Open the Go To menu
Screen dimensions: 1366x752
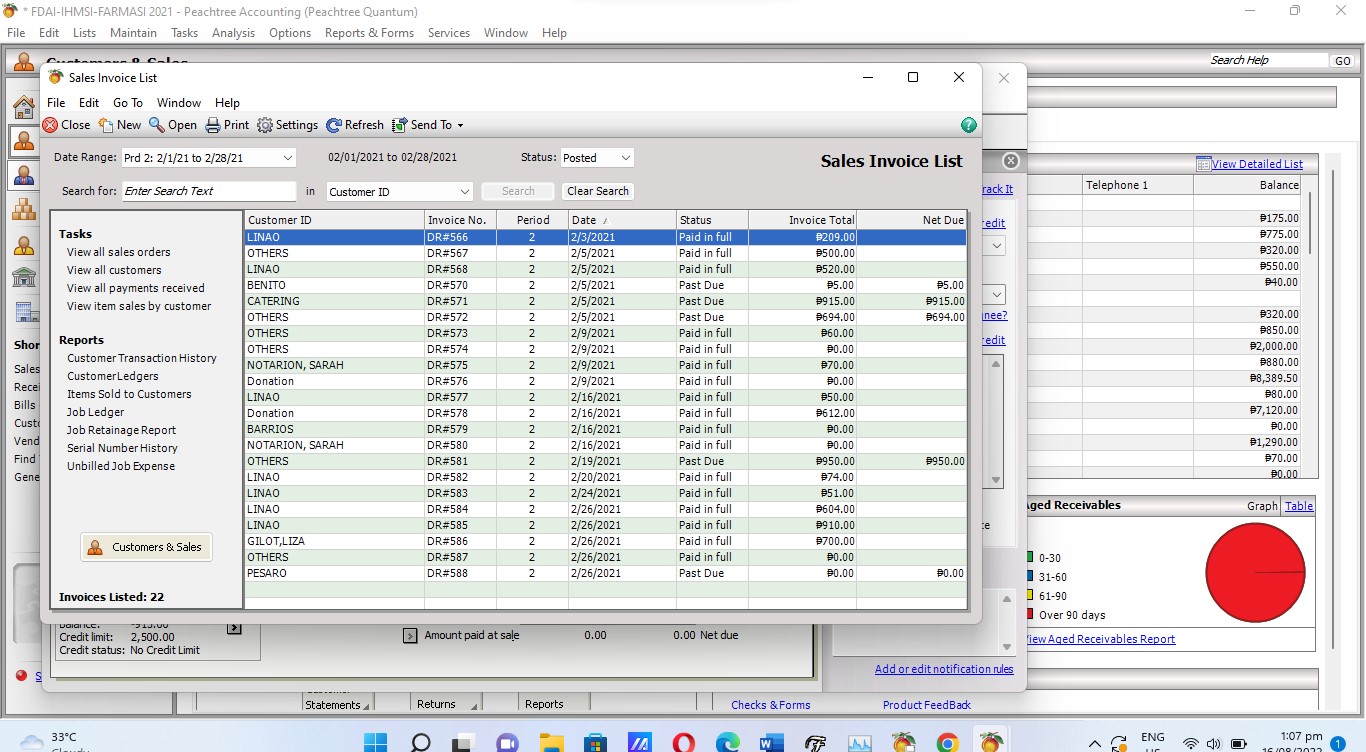(127, 103)
